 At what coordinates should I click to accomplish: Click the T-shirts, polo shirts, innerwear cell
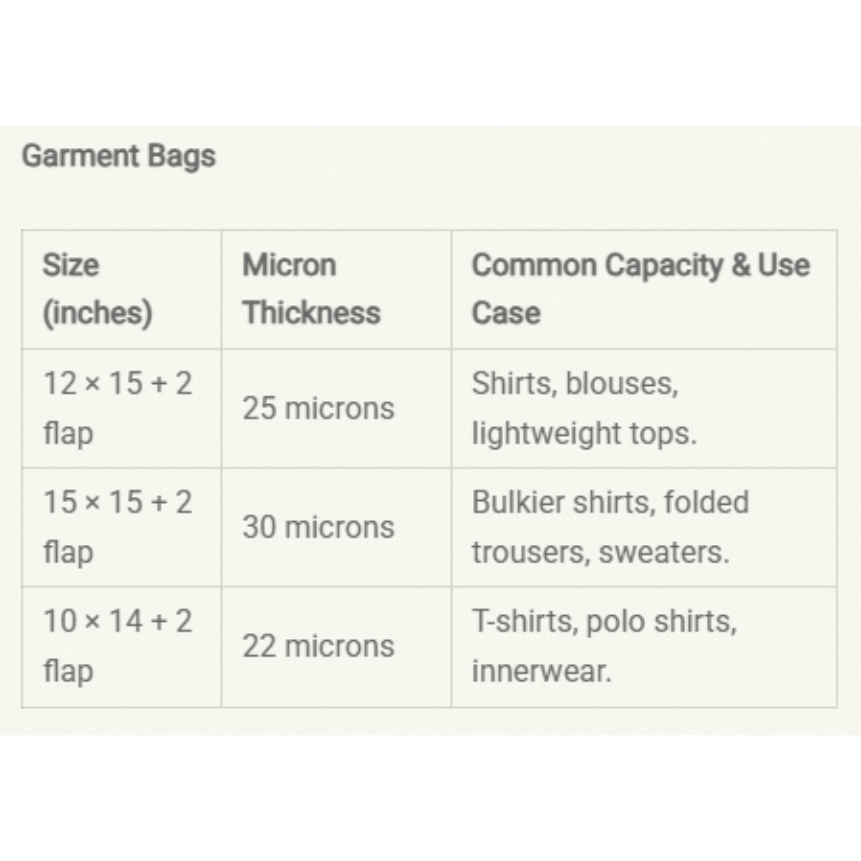[604, 646]
